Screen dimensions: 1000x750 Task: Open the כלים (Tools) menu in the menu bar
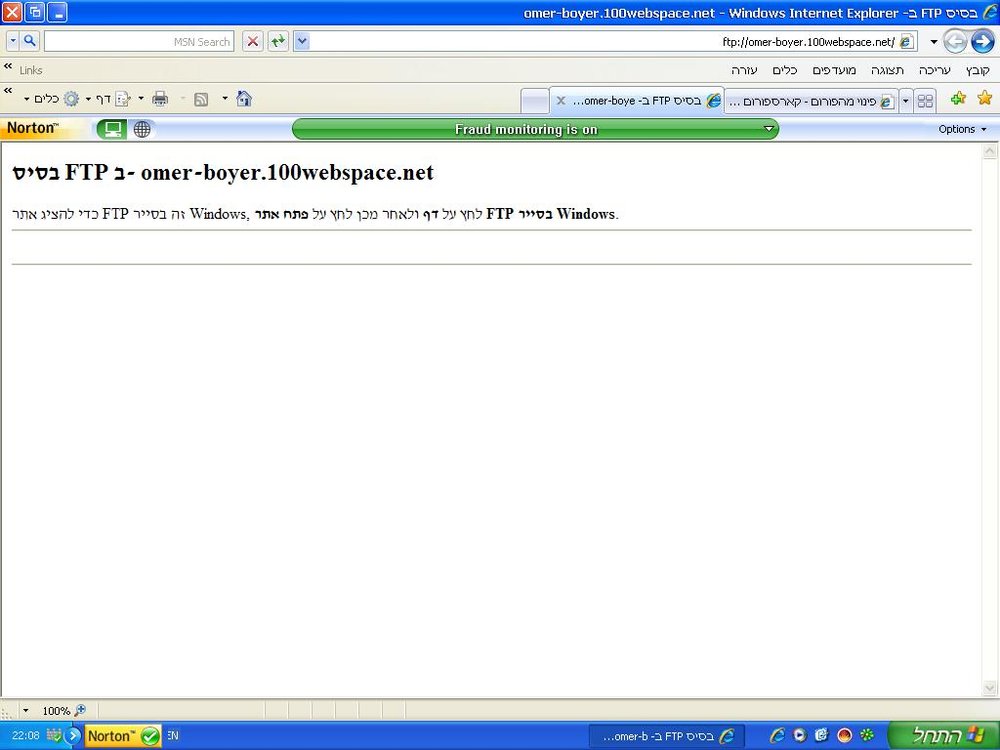point(784,70)
